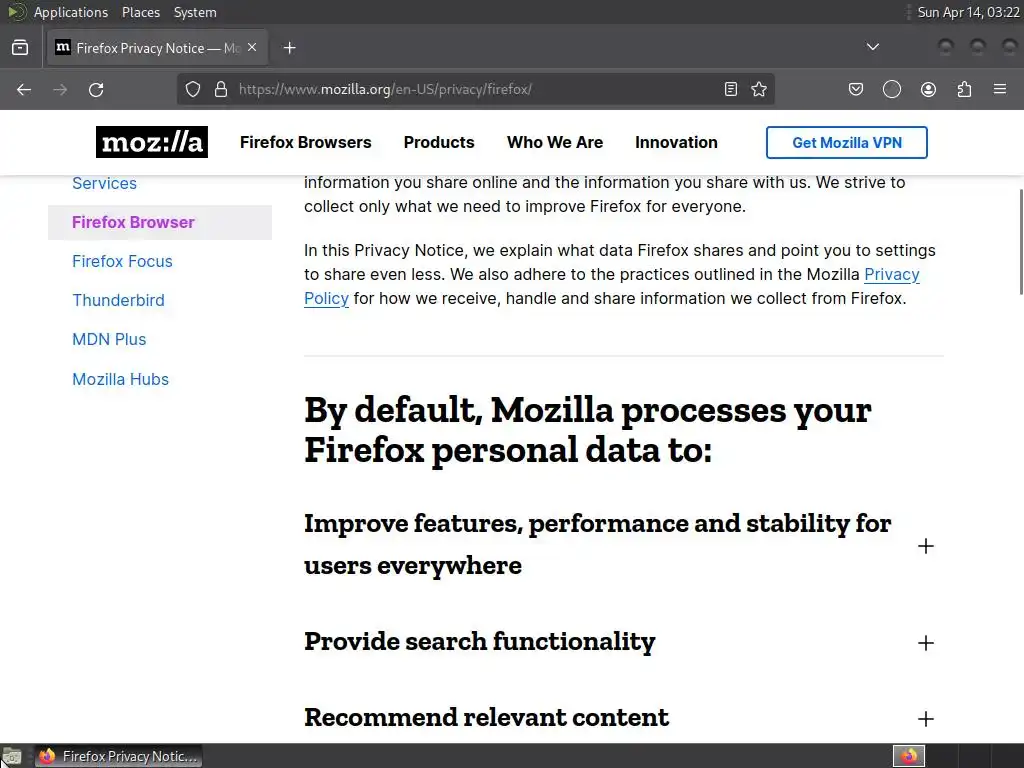
Task: Open the Save to Pocket icon
Action: 856,89
